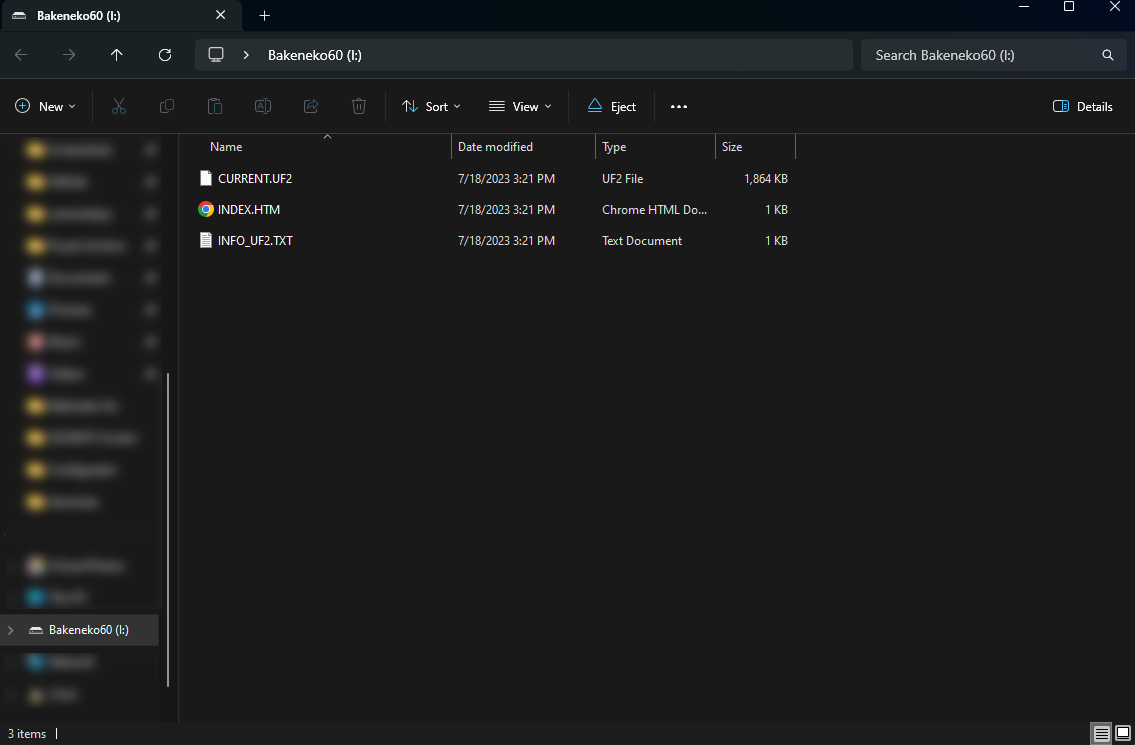1135x745 pixels.
Task: Expand the Bakeneko60 (I:) tree node
Action: tap(11, 630)
